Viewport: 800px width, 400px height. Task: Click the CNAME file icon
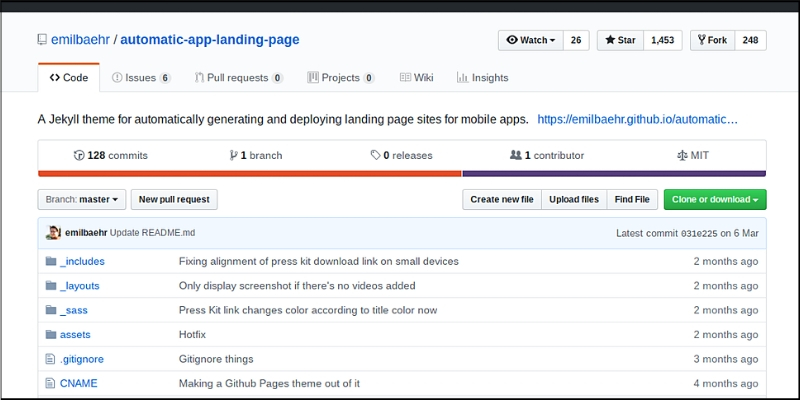(50, 383)
